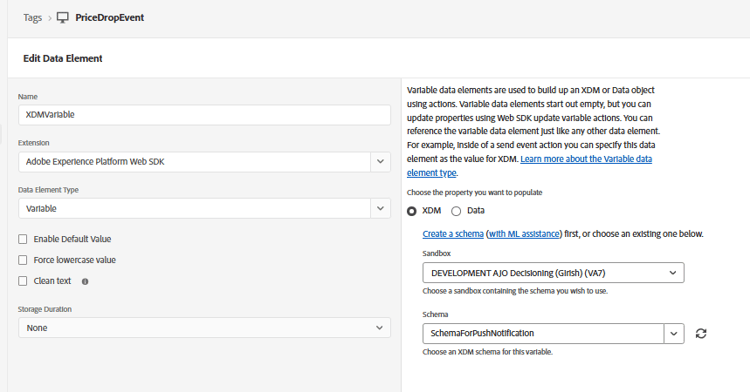
Task: Click the Data Element Type label
Action: click(48, 190)
